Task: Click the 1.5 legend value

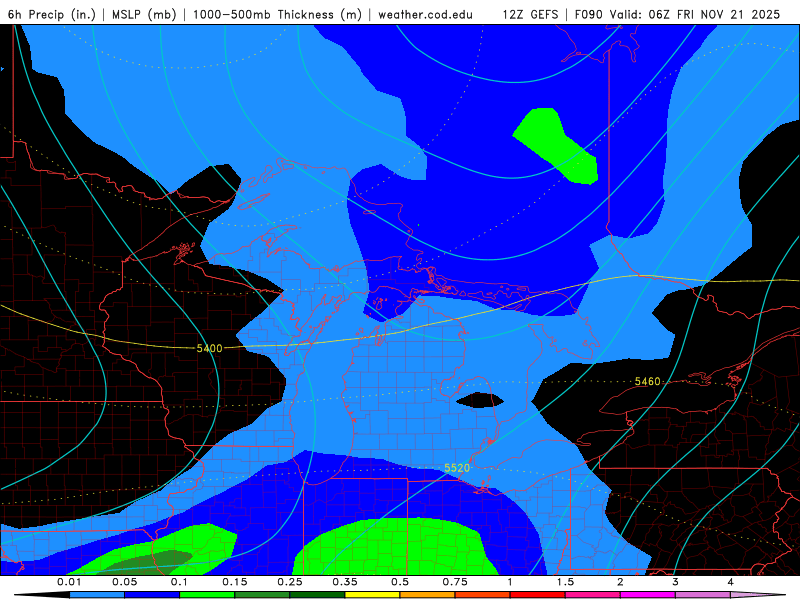Action: pos(565,582)
